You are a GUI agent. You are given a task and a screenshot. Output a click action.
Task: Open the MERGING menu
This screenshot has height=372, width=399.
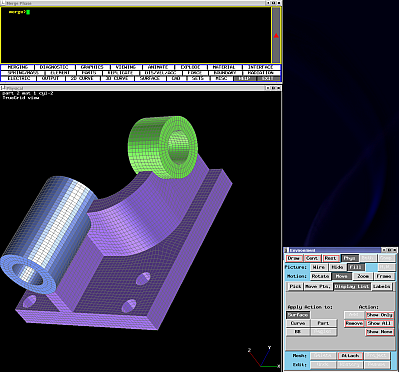point(18,67)
